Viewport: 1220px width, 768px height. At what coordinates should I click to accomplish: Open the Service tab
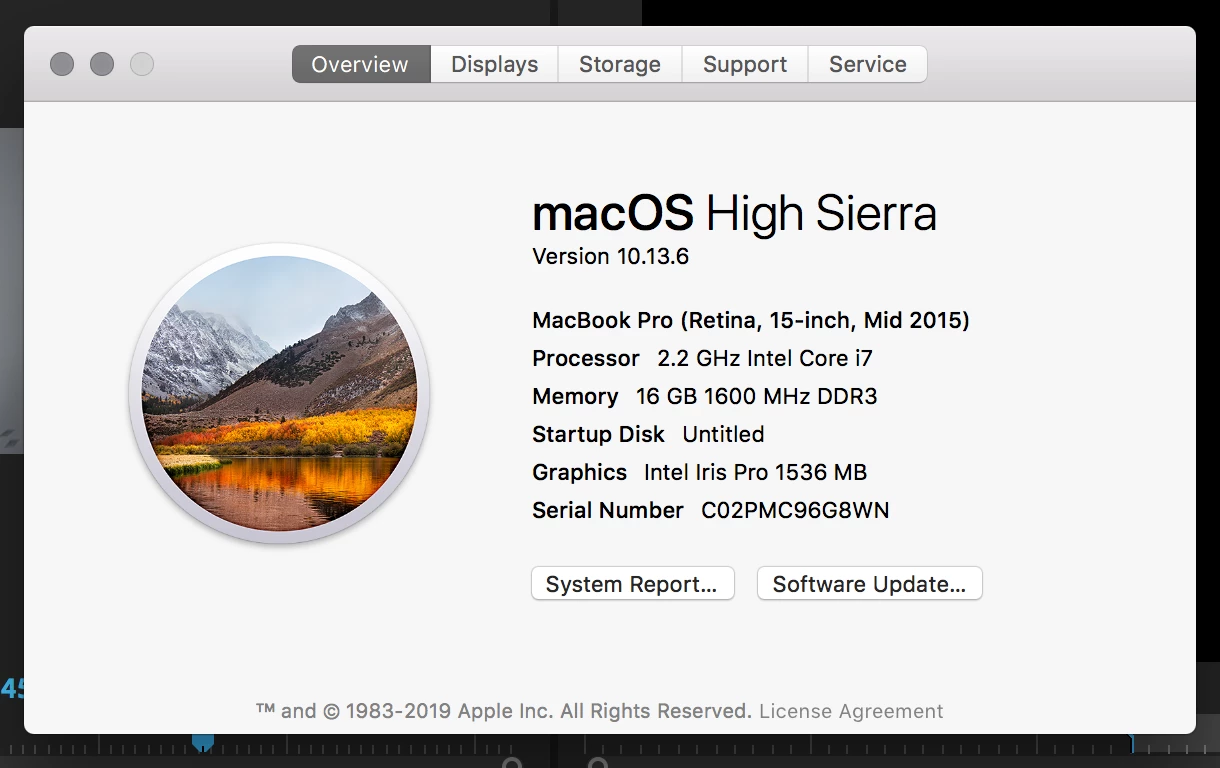(x=867, y=64)
